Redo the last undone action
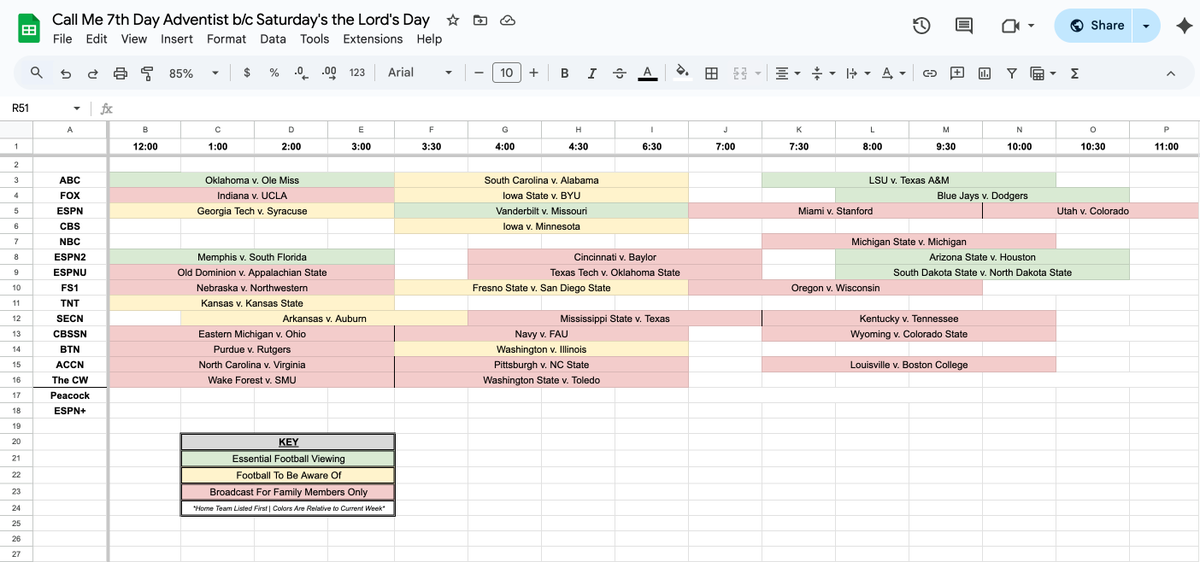1200x562 pixels. (93, 72)
